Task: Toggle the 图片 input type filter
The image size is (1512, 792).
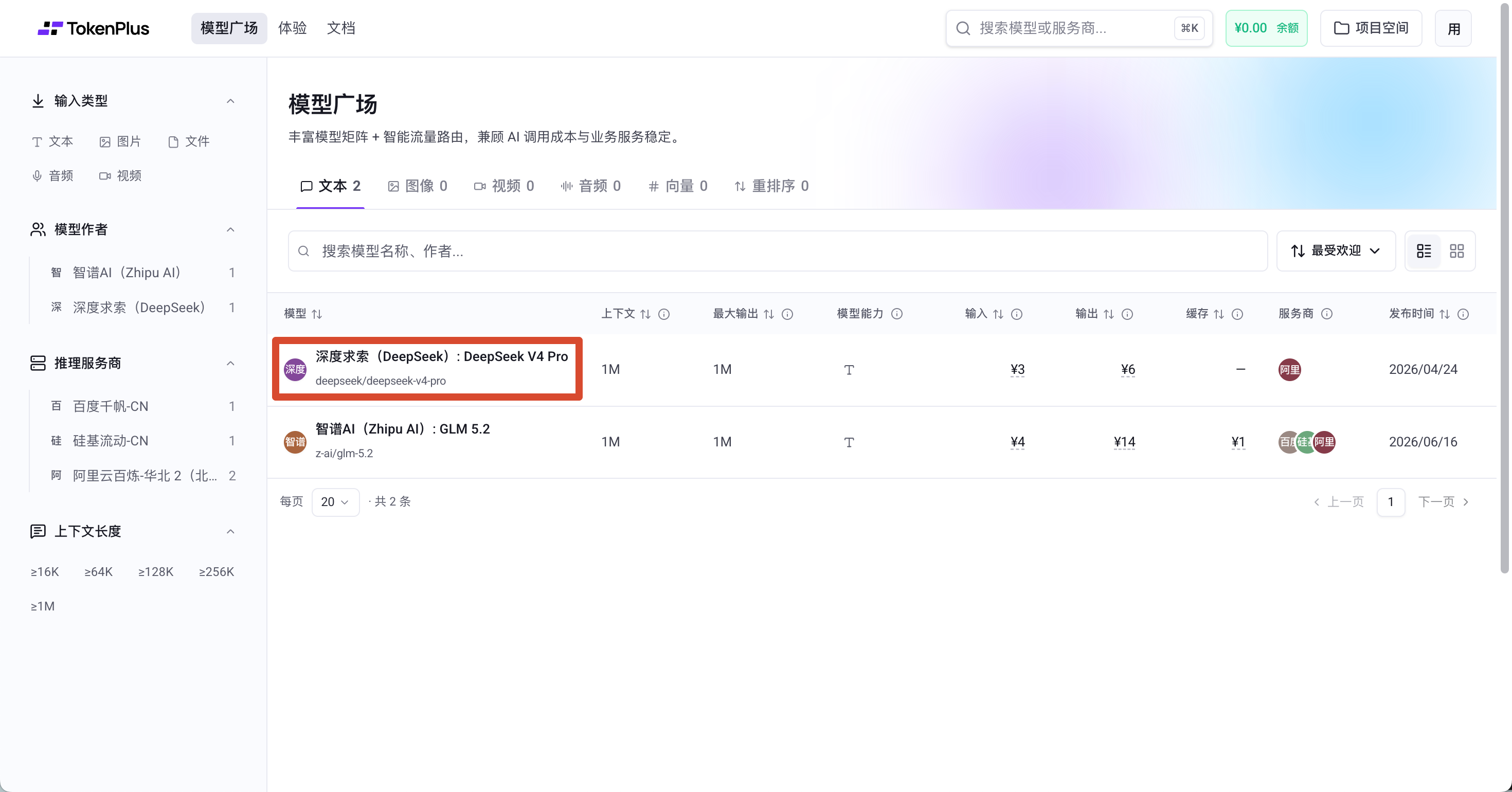Action: point(120,141)
